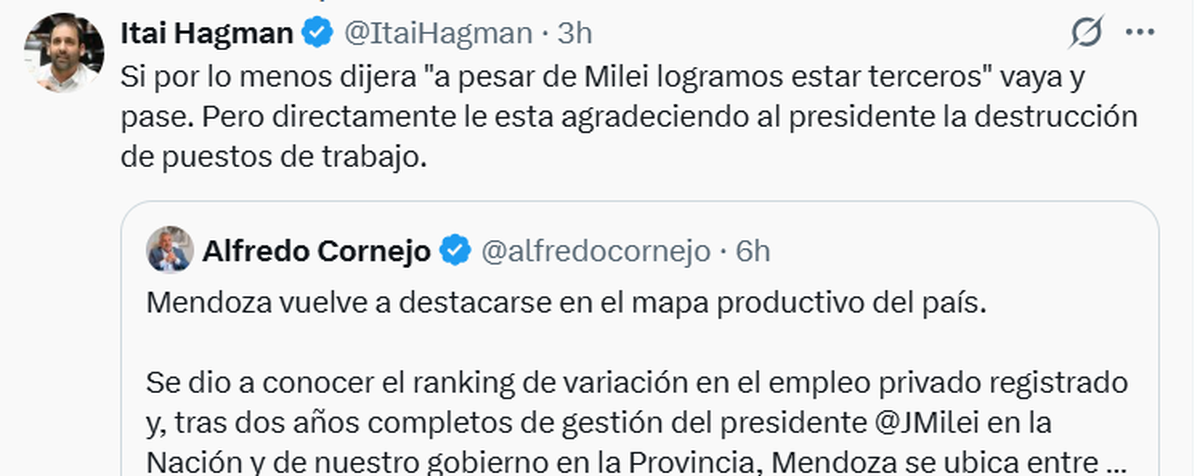Open the post's 3h timestamp

[575, 33]
